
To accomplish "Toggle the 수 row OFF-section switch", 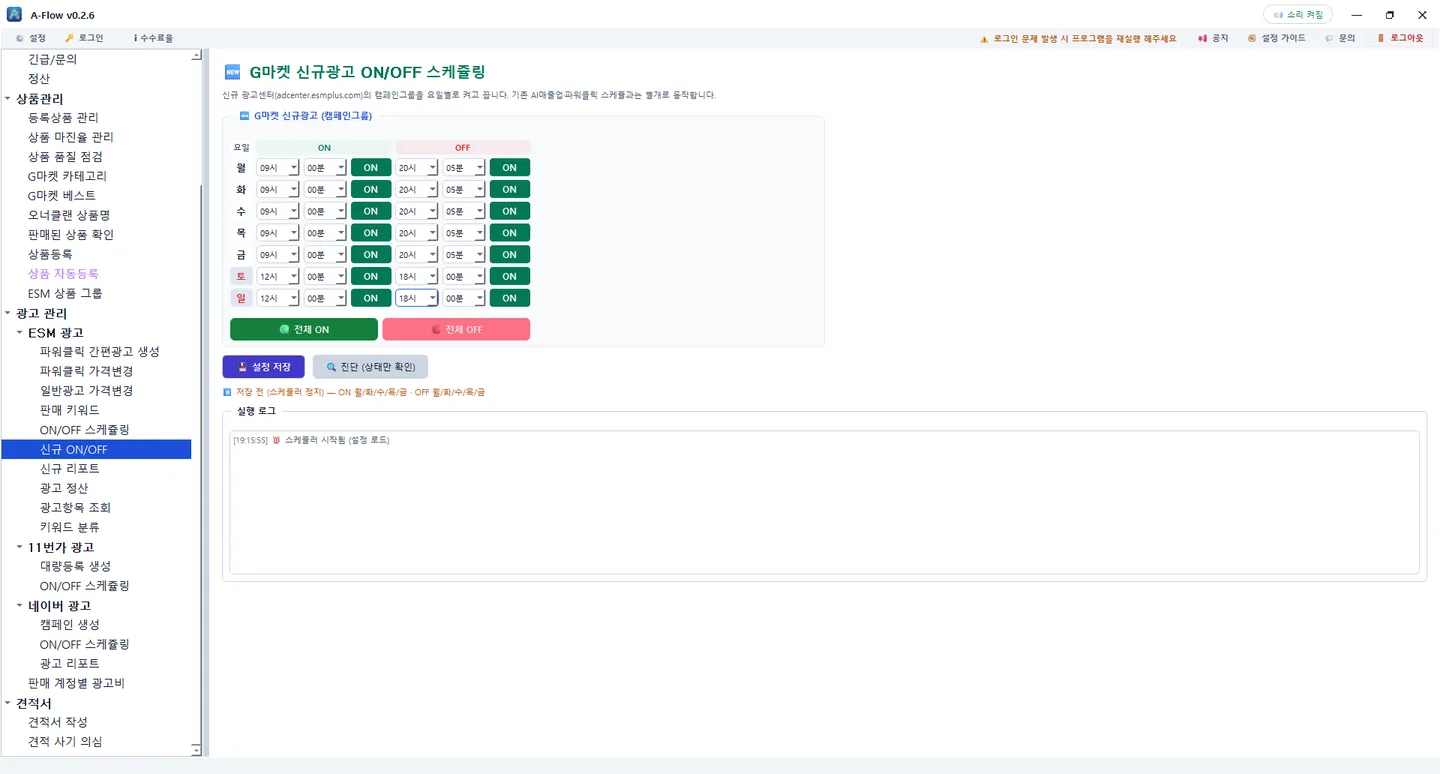I will pyautogui.click(x=510, y=211).
